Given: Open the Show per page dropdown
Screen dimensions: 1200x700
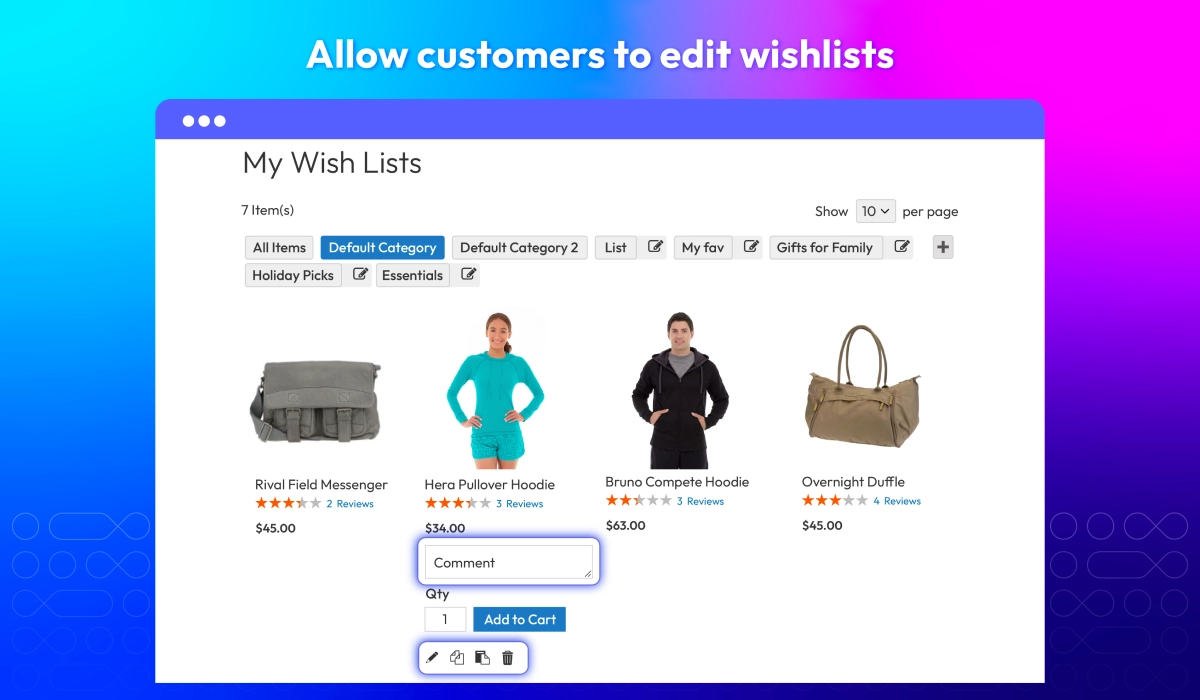Looking at the screenshot, I should coord(876,211).
